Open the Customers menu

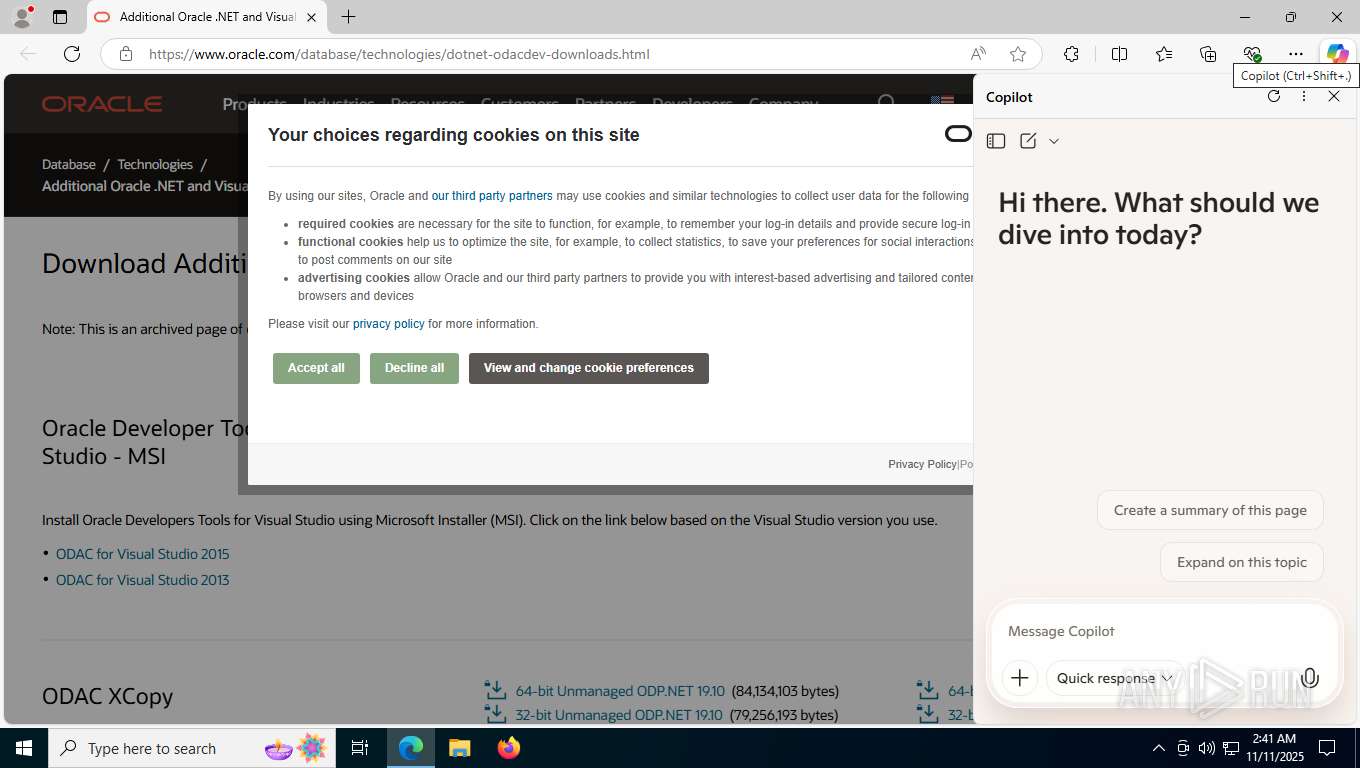pyautogui.click(x=519, y=104)
